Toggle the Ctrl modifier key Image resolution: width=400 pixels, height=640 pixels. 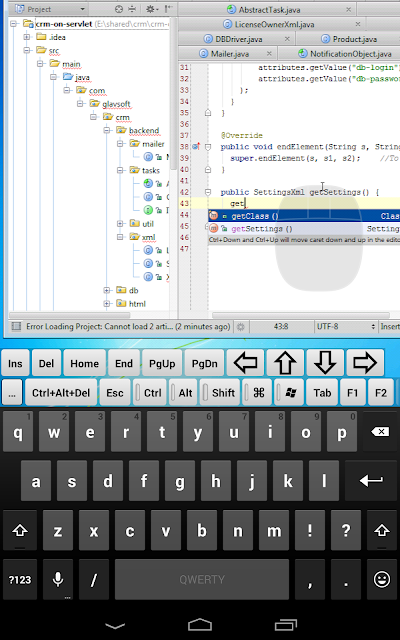150,393
